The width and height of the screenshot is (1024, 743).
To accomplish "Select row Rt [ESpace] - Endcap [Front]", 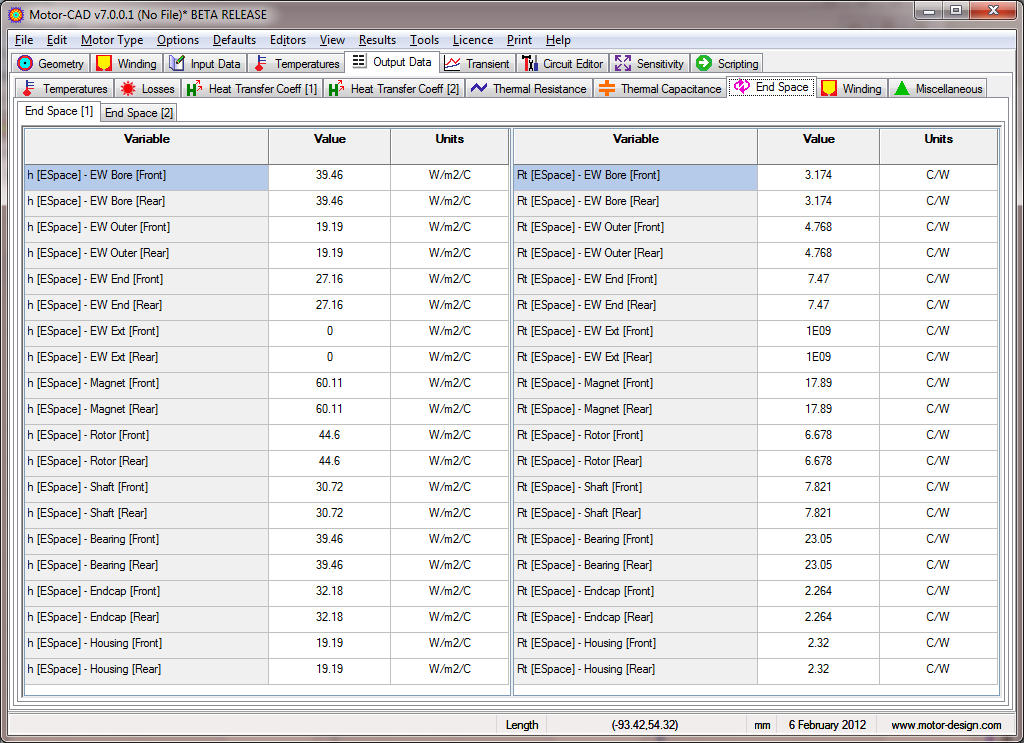I will point(635,591).
